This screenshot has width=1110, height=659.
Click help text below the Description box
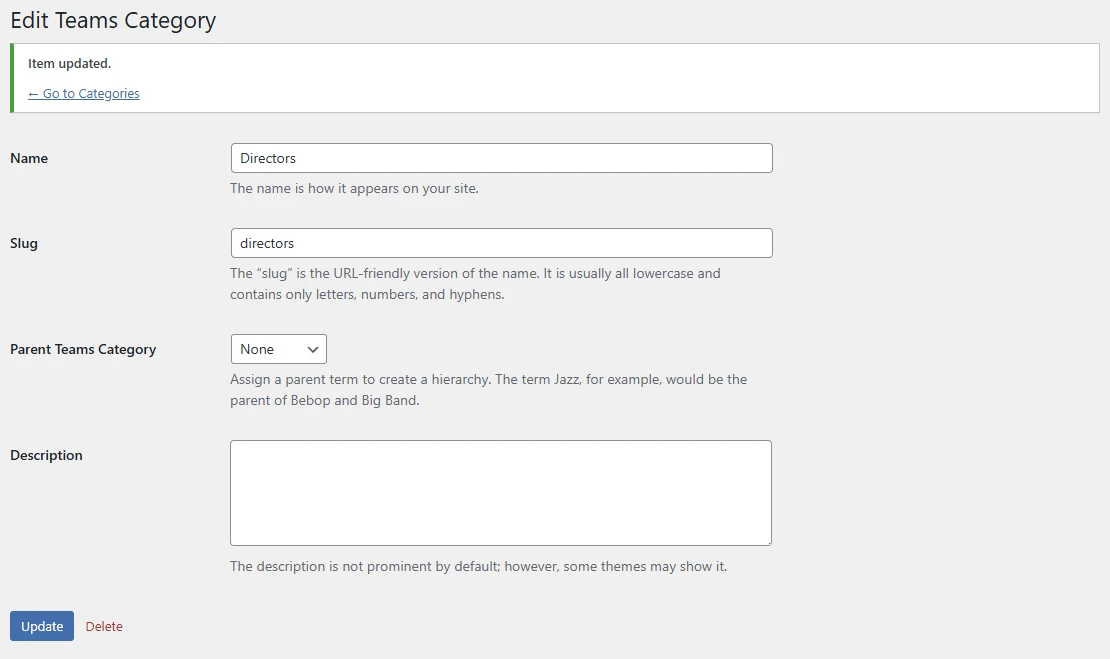tap(478, 566)
